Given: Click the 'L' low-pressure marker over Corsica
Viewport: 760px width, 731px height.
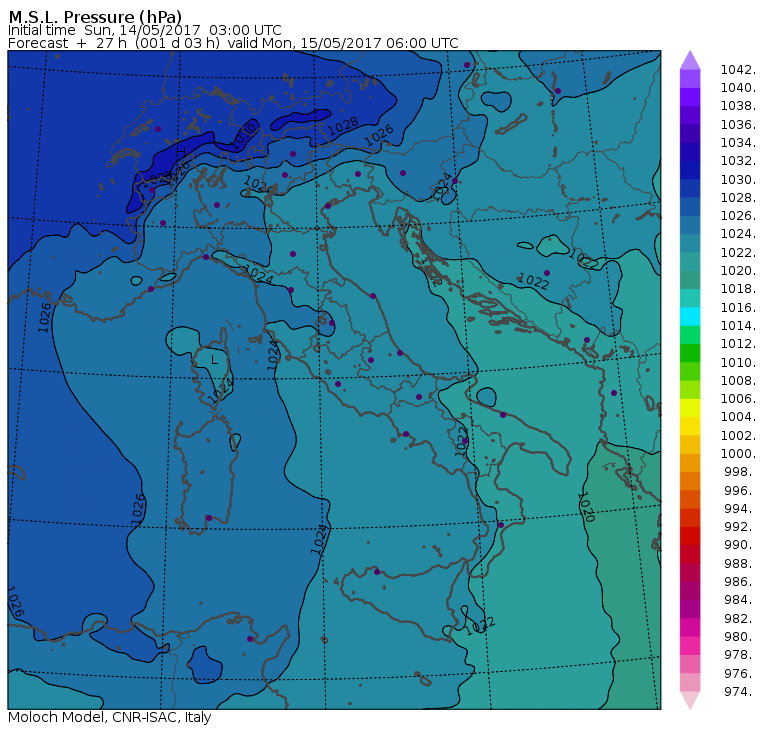Looking at the screenshot, I should pyautogui.click(x=214, y=360).
